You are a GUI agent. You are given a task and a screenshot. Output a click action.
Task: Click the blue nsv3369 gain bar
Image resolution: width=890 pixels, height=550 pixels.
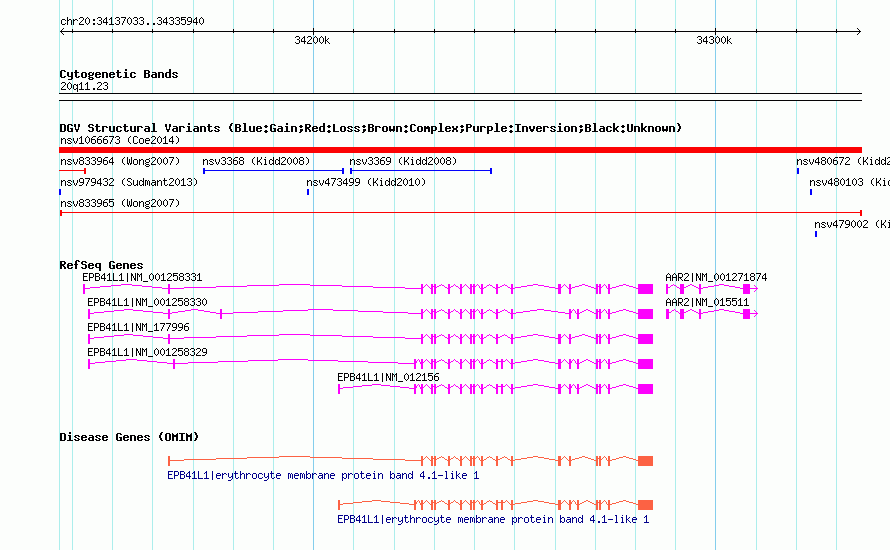coord(421,171)
